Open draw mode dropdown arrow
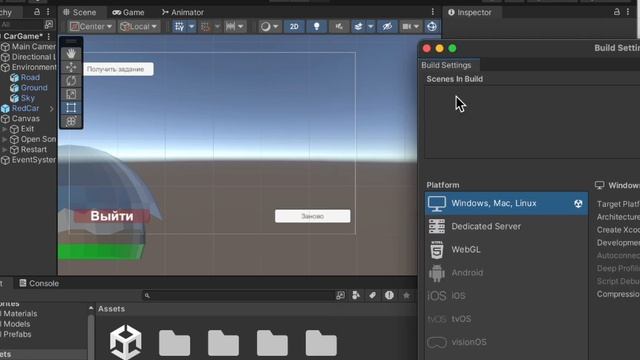The image size is (640, 360). pyautogui.click(x=276, y=27)
